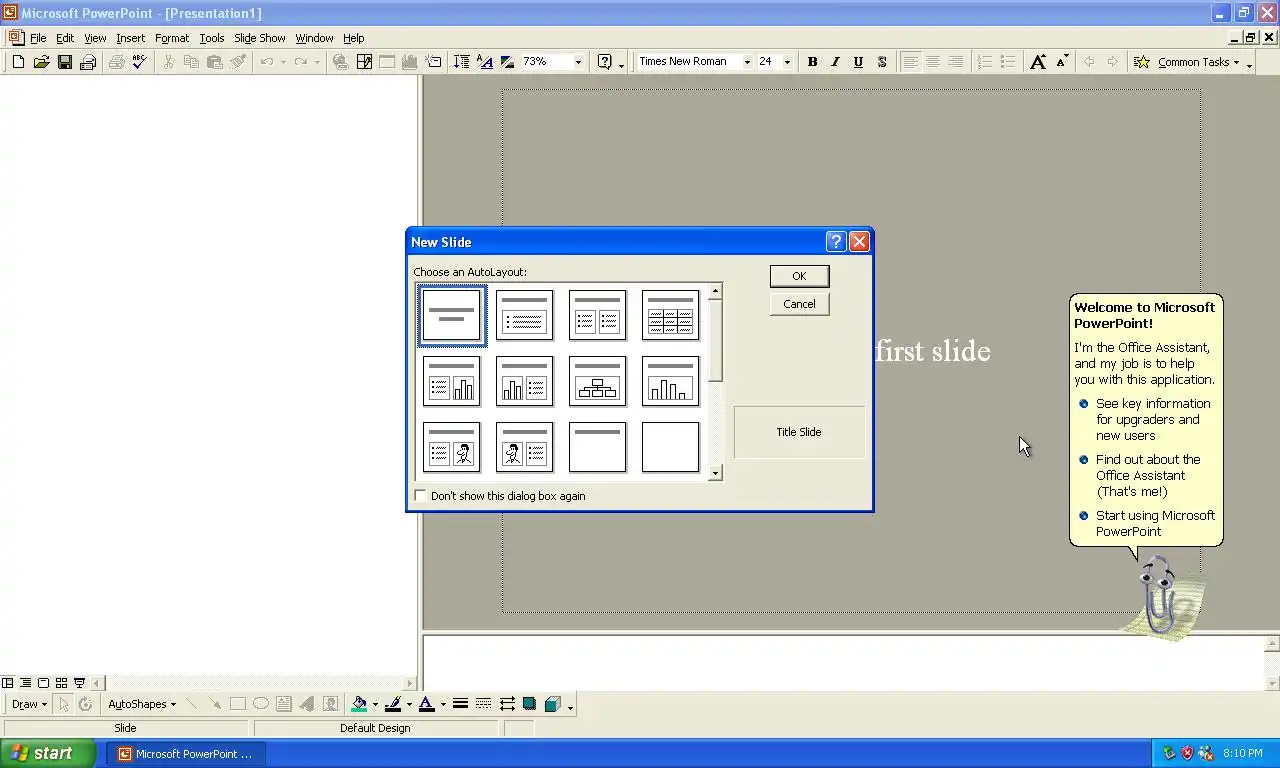
Task: Click OK in New Slide dialog
Action: [799, 276]
